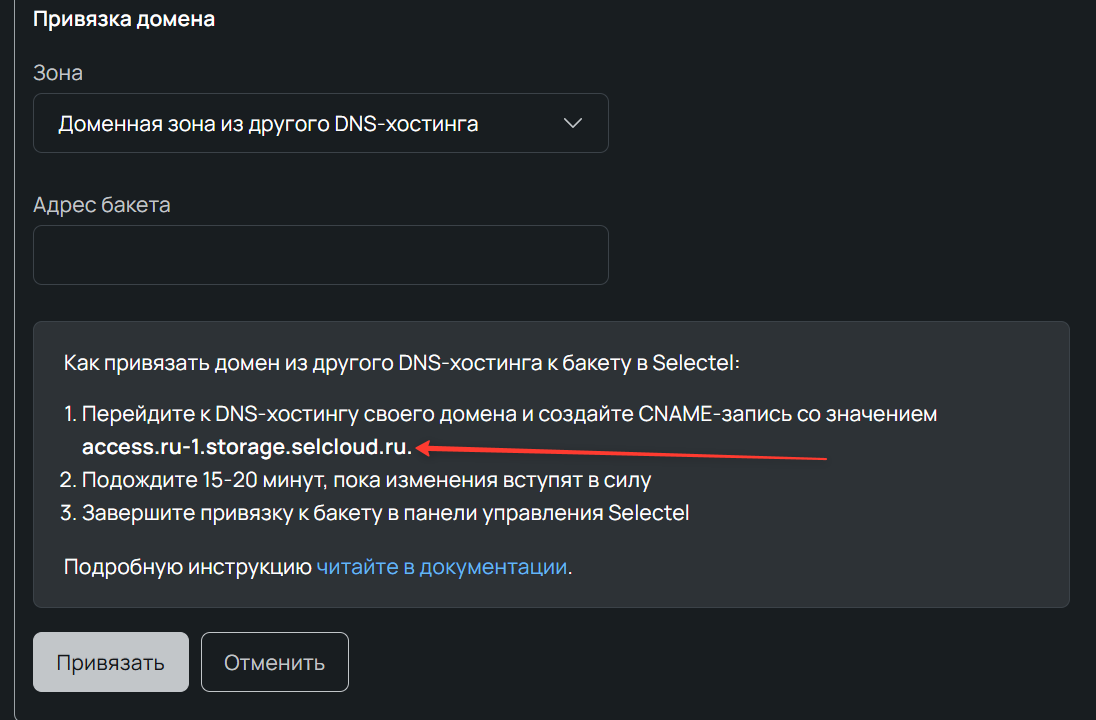Image resolution: width=1096 pixels, height=720 pixels.
Task: Focus the Адрес бакета input field
Action: 320,254
